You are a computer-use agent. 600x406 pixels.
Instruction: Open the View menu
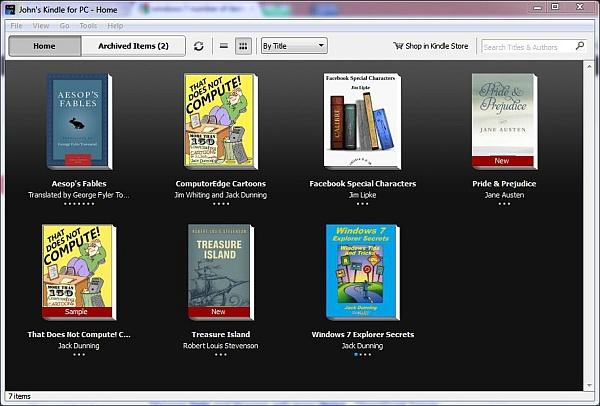click(41, 26)
